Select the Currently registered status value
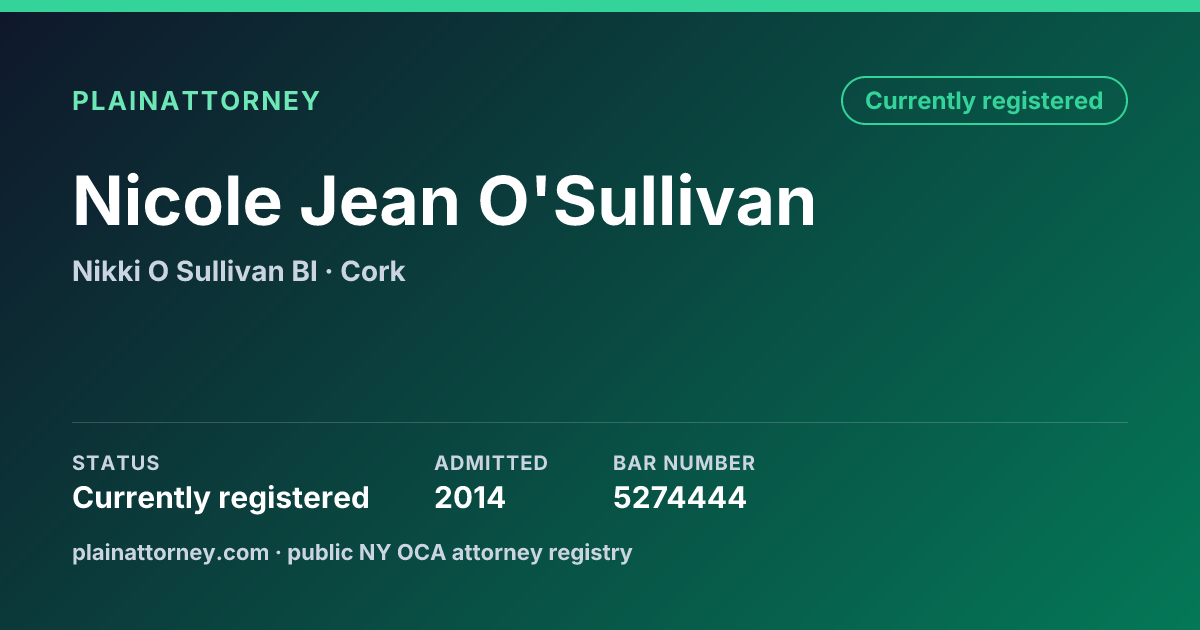Viewport: 1200px width, 630px height. click(x=221, y=497)
